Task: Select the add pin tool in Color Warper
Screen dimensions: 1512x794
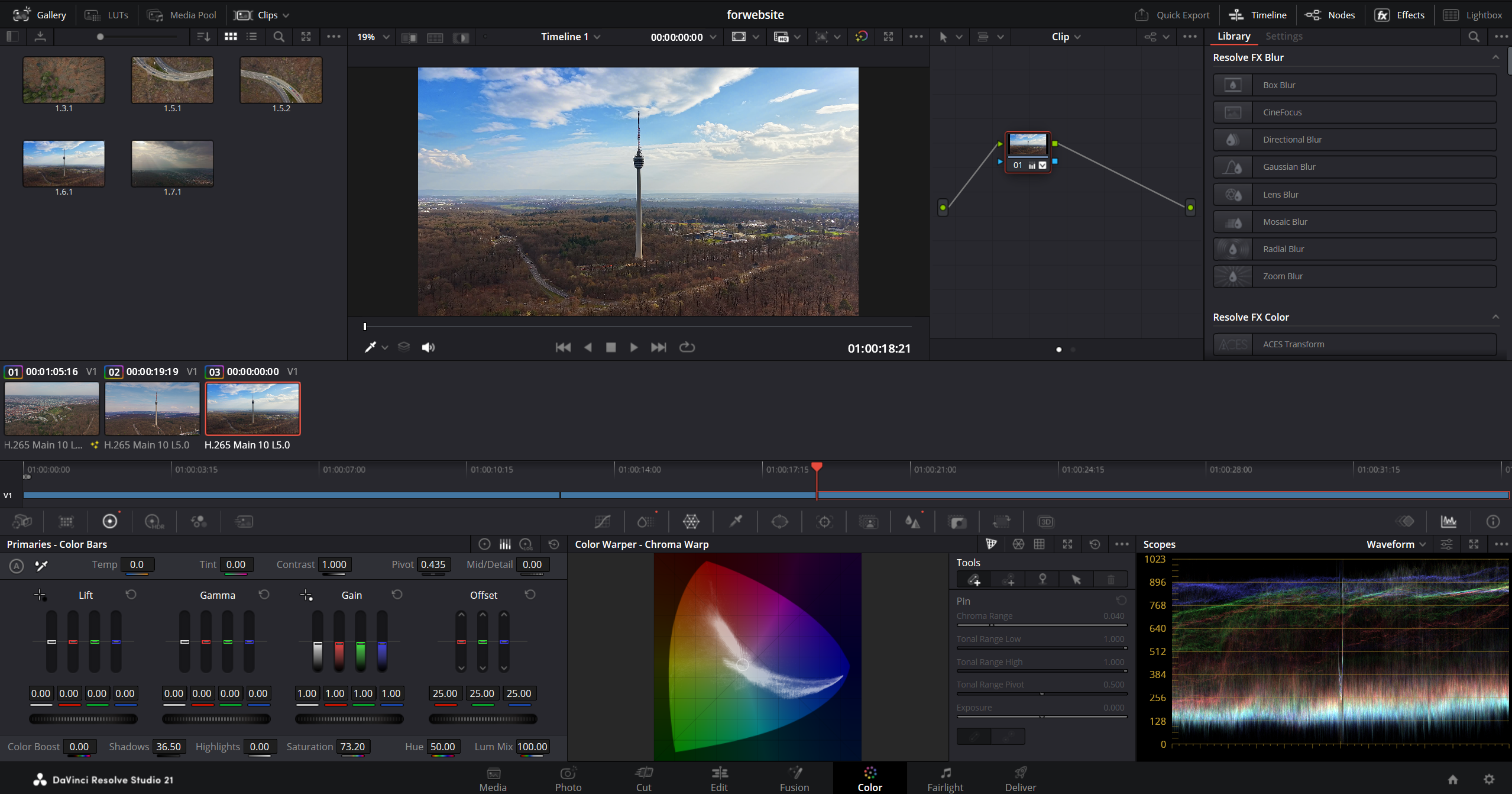Action: (973, 580)
